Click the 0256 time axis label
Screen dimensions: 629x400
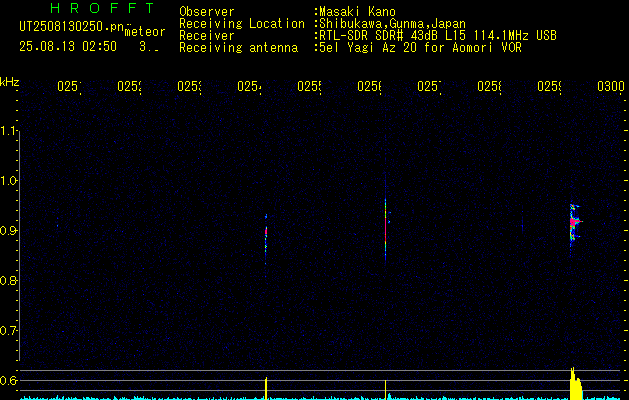point(369,86)
